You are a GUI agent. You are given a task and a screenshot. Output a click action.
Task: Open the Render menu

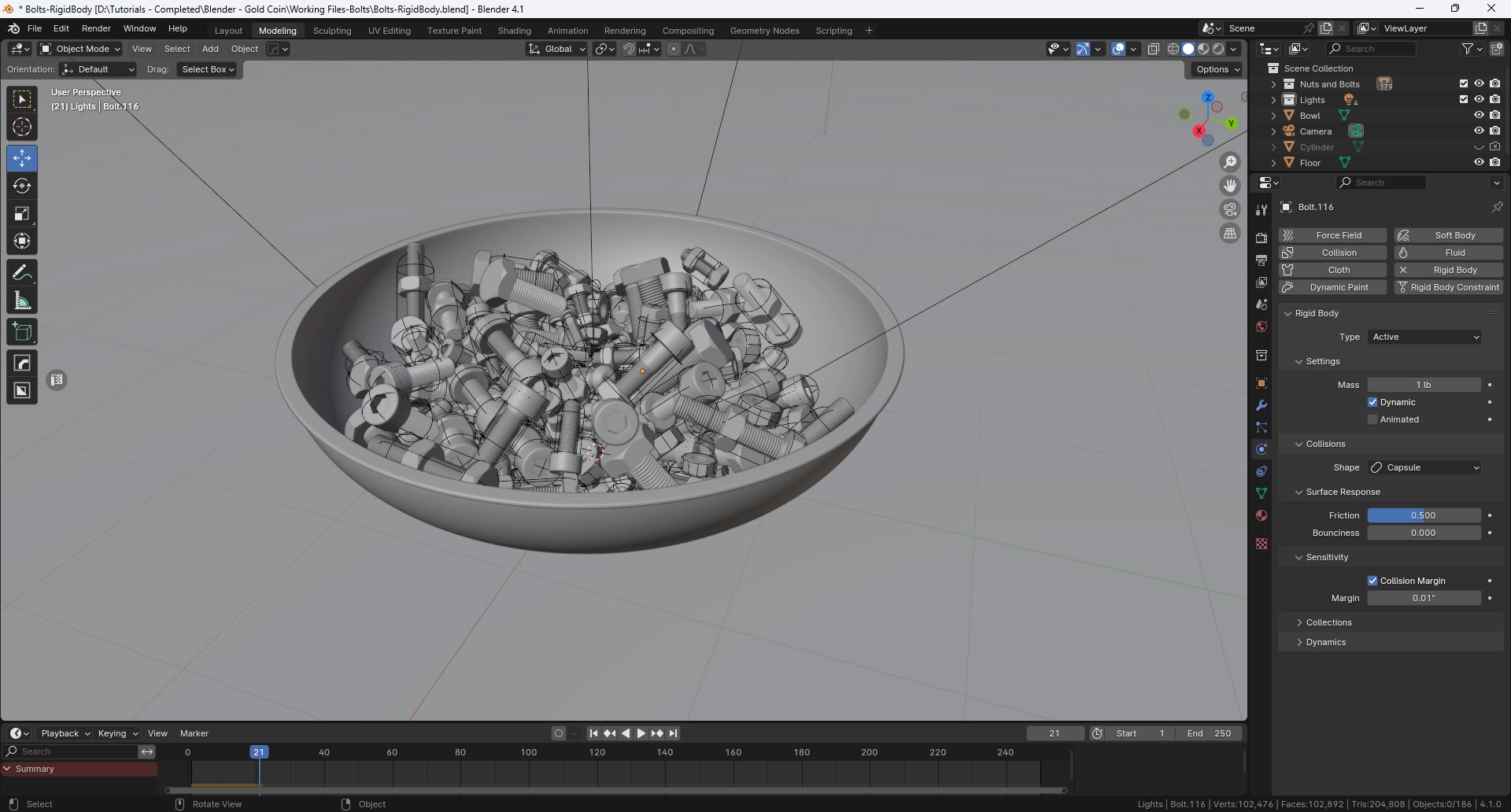96,28
